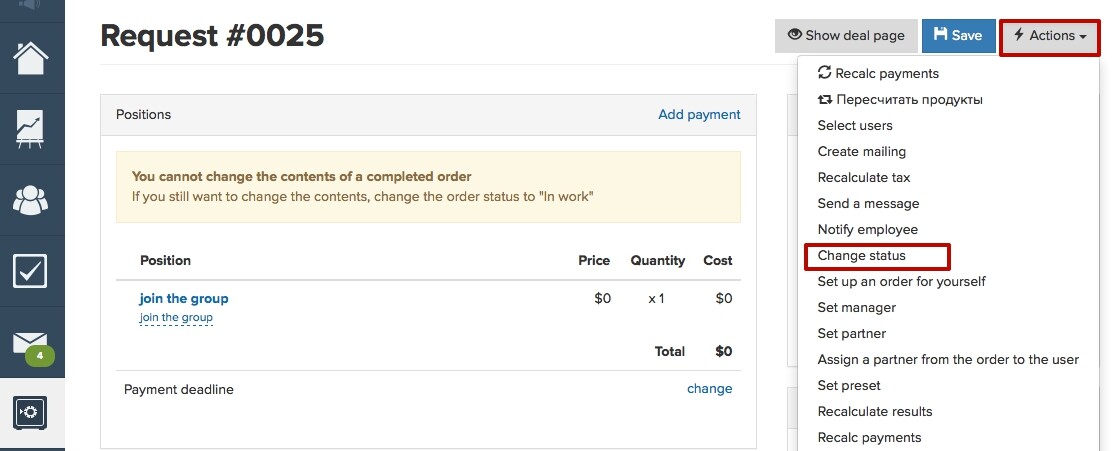Open the bold join the group position link
This screenshot has width=1112, height=451.
[x=184, y=299]
